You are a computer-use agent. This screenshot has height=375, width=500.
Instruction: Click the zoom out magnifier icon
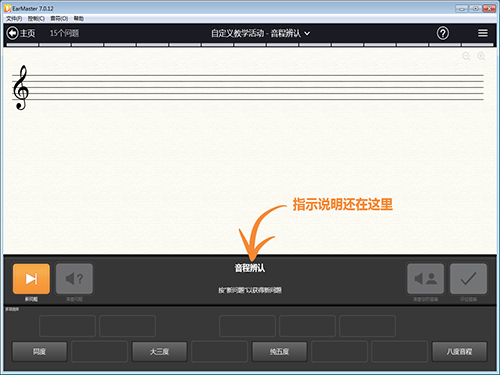tap(466, 56)
